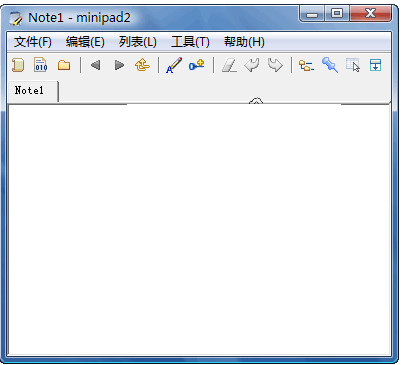
Task: Collapse toolbar with small chevron above editor
Action: tap(256, 101)
